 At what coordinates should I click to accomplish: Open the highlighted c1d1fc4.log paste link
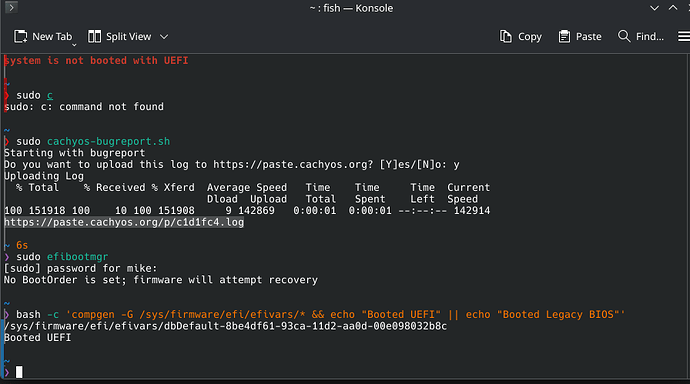tap(124, 222)
